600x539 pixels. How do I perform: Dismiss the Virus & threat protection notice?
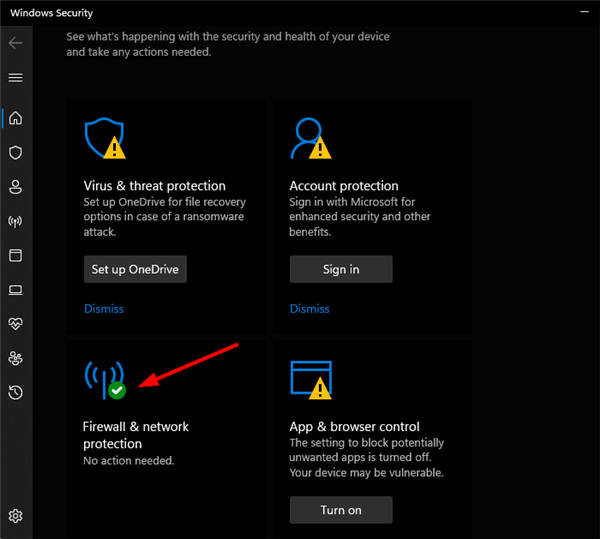(x=104, y=309)
